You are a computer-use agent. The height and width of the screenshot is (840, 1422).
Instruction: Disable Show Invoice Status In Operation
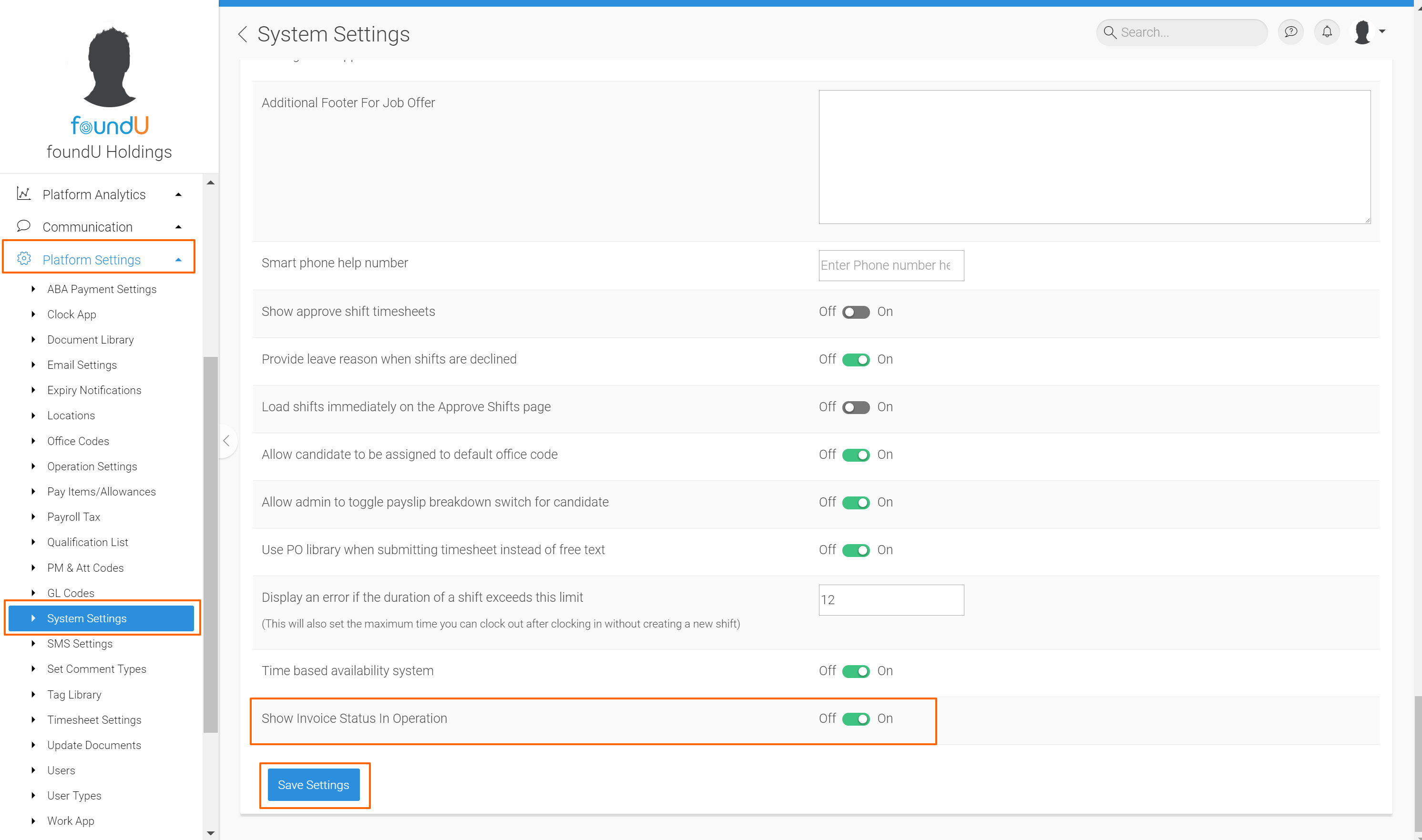point(855,719)
